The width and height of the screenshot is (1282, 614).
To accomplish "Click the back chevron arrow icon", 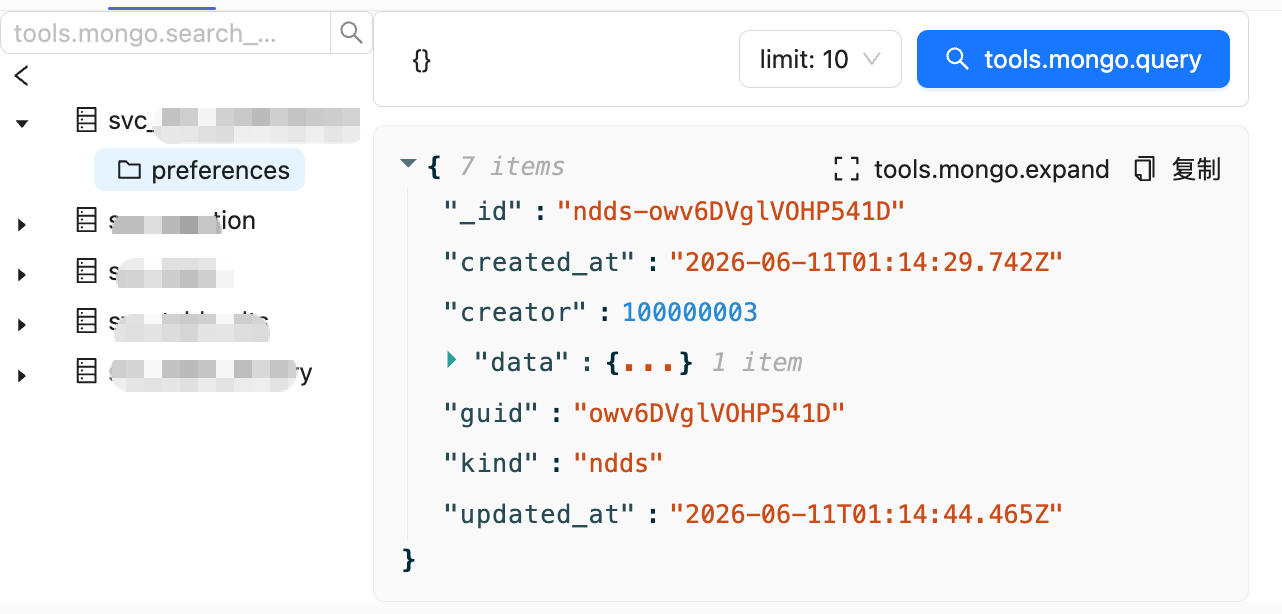I will pos(21,75).
